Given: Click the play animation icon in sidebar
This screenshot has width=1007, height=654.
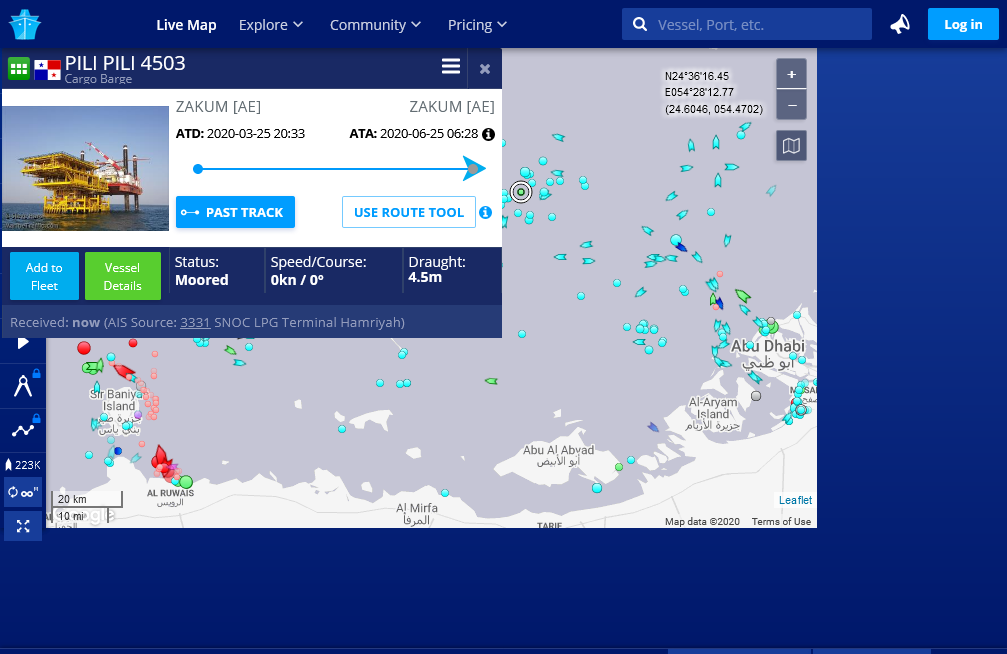Looking at the screenshot, I should pos(23,342).
